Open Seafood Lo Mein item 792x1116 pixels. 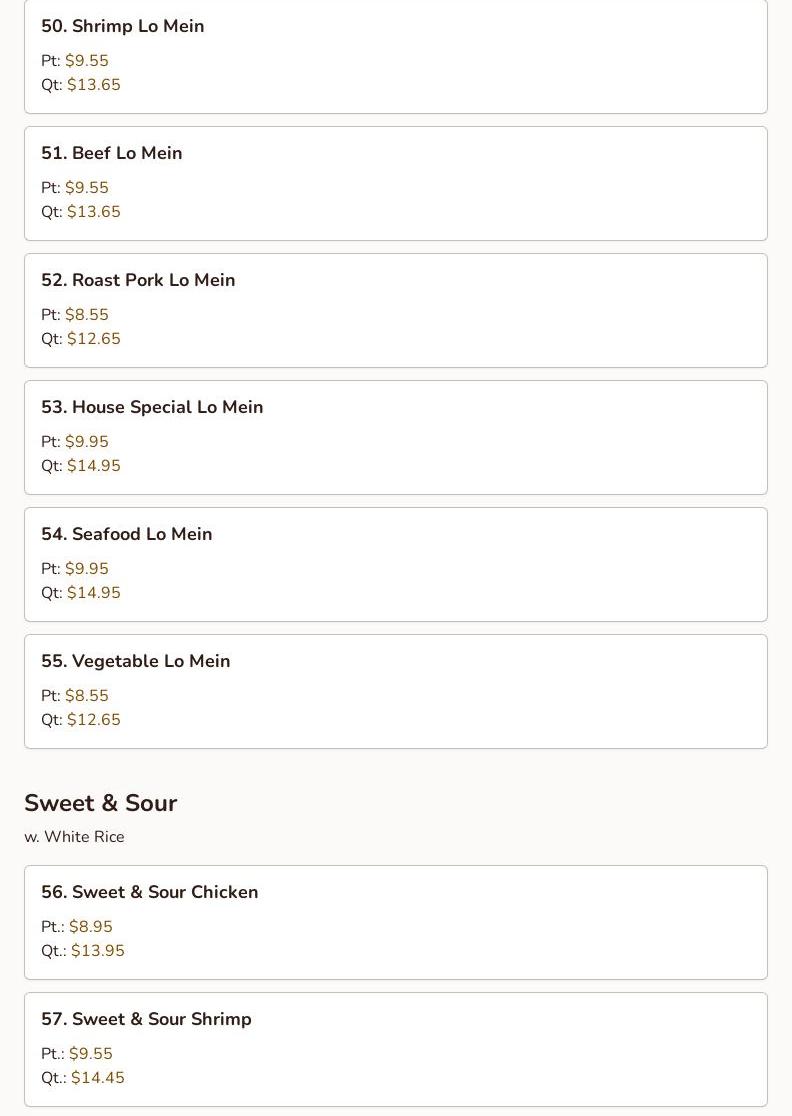pos(126,535)
